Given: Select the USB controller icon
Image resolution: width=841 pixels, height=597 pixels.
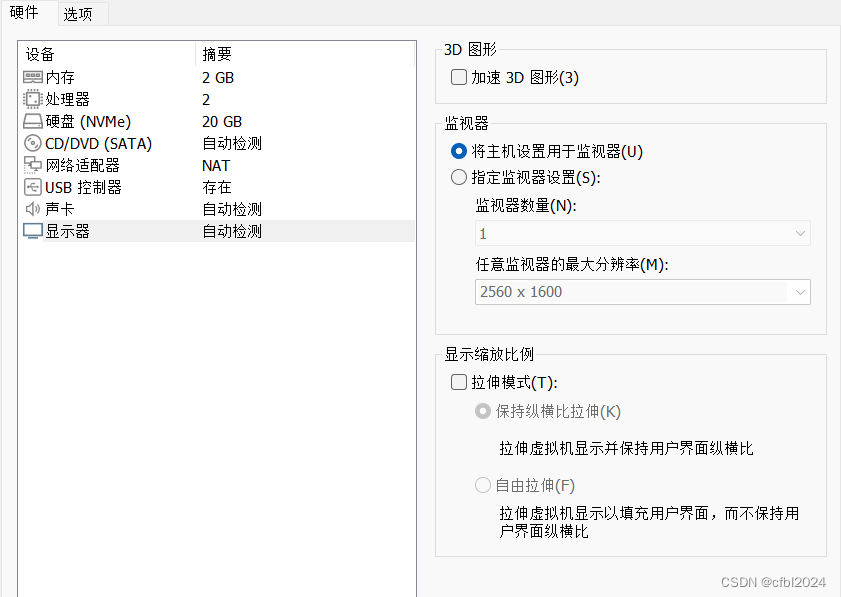Looking at the screenshot, I should (x=33, y=187).
